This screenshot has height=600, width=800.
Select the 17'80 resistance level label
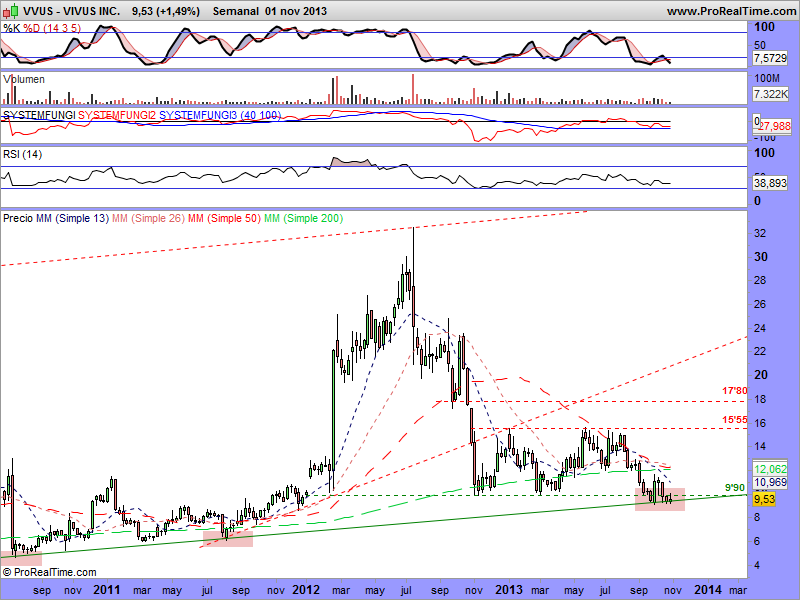(x=735, y=391)
